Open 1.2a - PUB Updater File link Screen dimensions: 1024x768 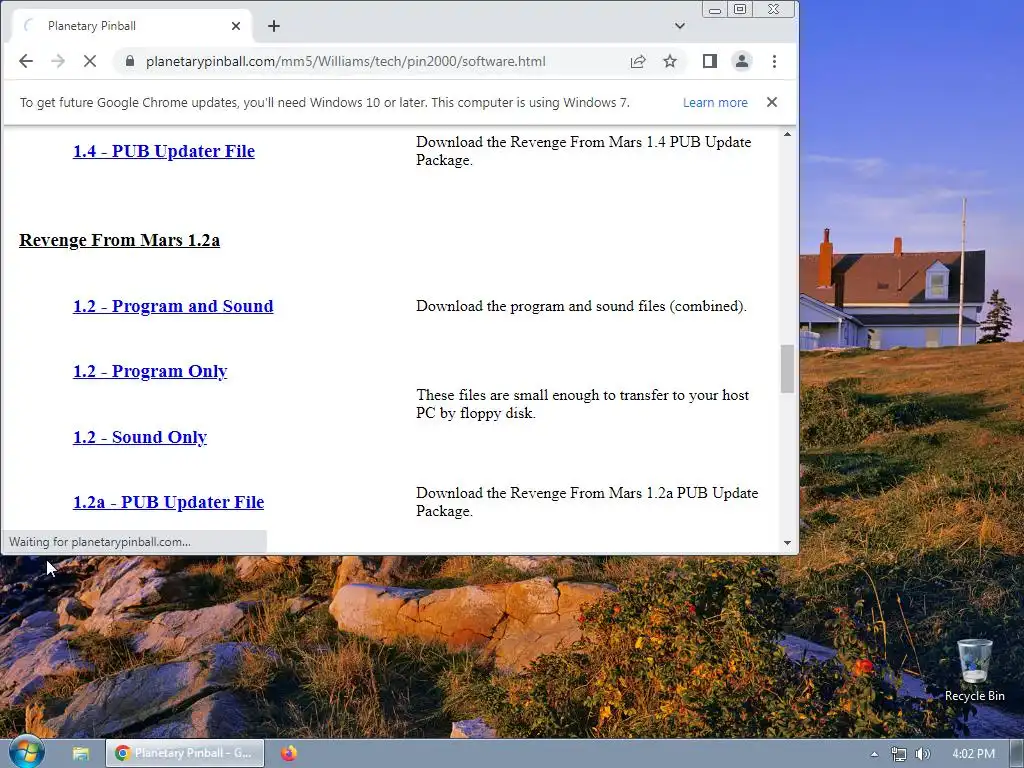tap(168, 502)
